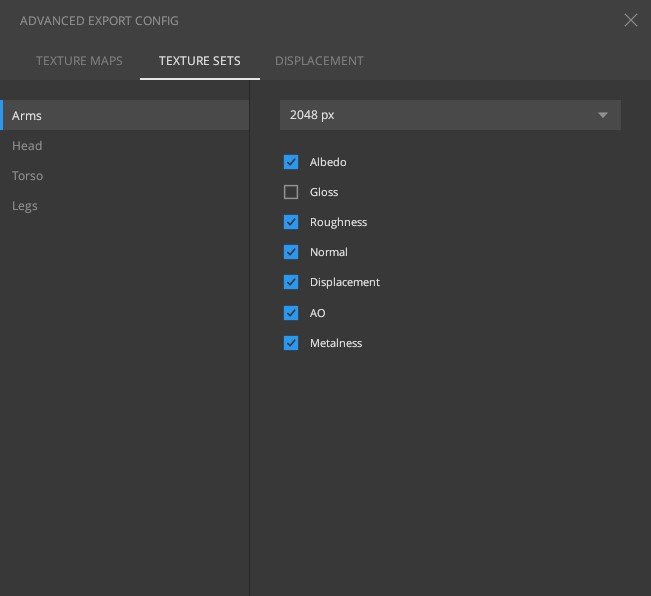
Task: Open the Displacement tab
Action: point(319,61)
